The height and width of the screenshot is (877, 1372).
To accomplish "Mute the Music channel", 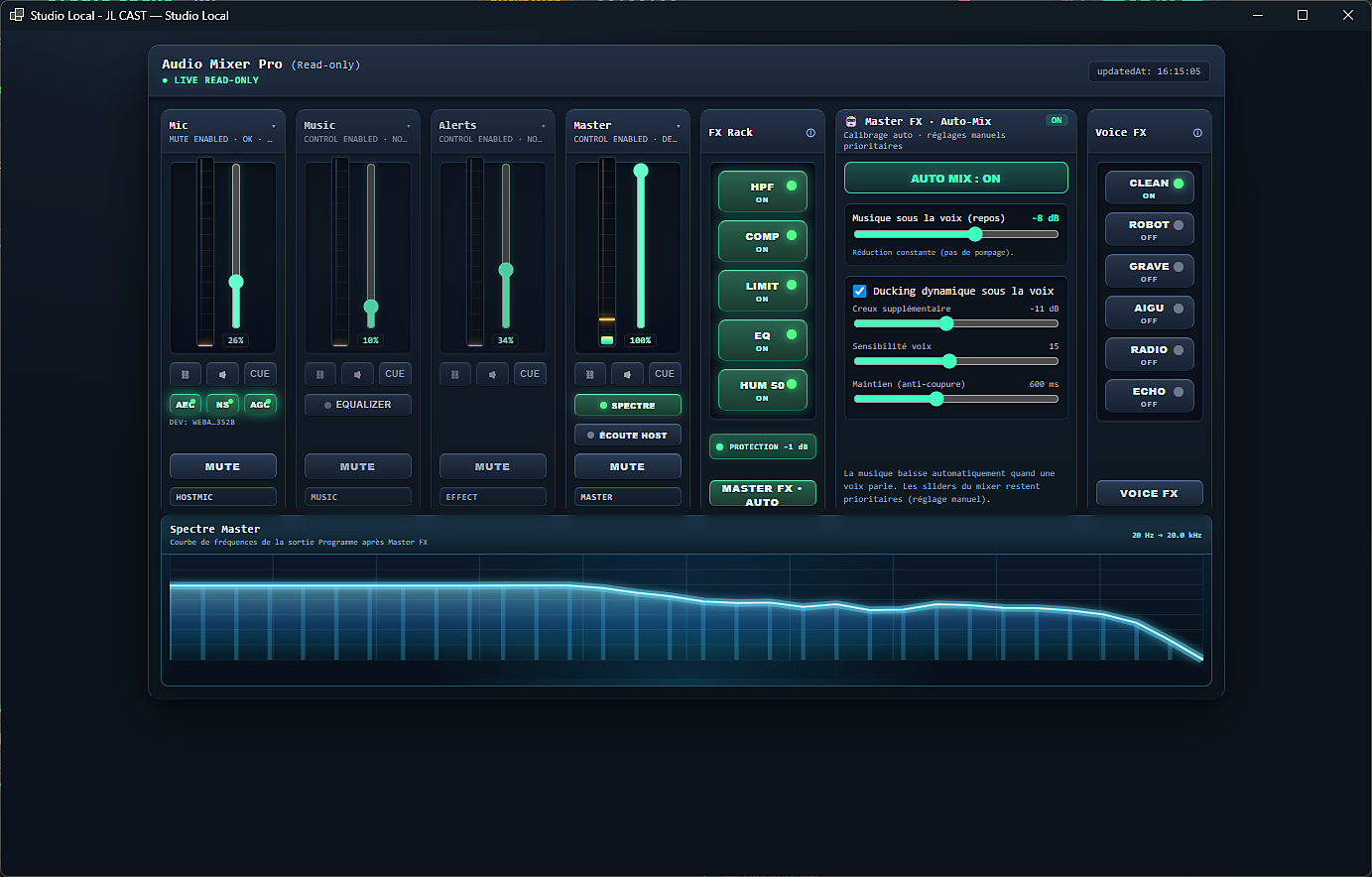I will (358, 466).
